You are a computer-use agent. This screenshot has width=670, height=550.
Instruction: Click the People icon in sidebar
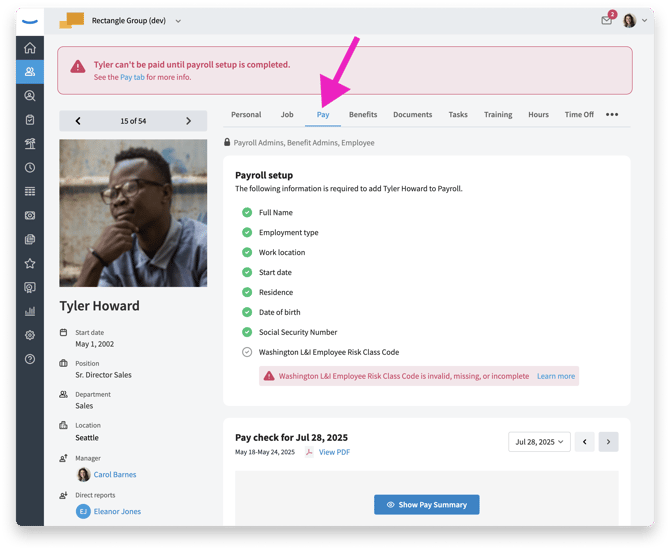(30, 72)
